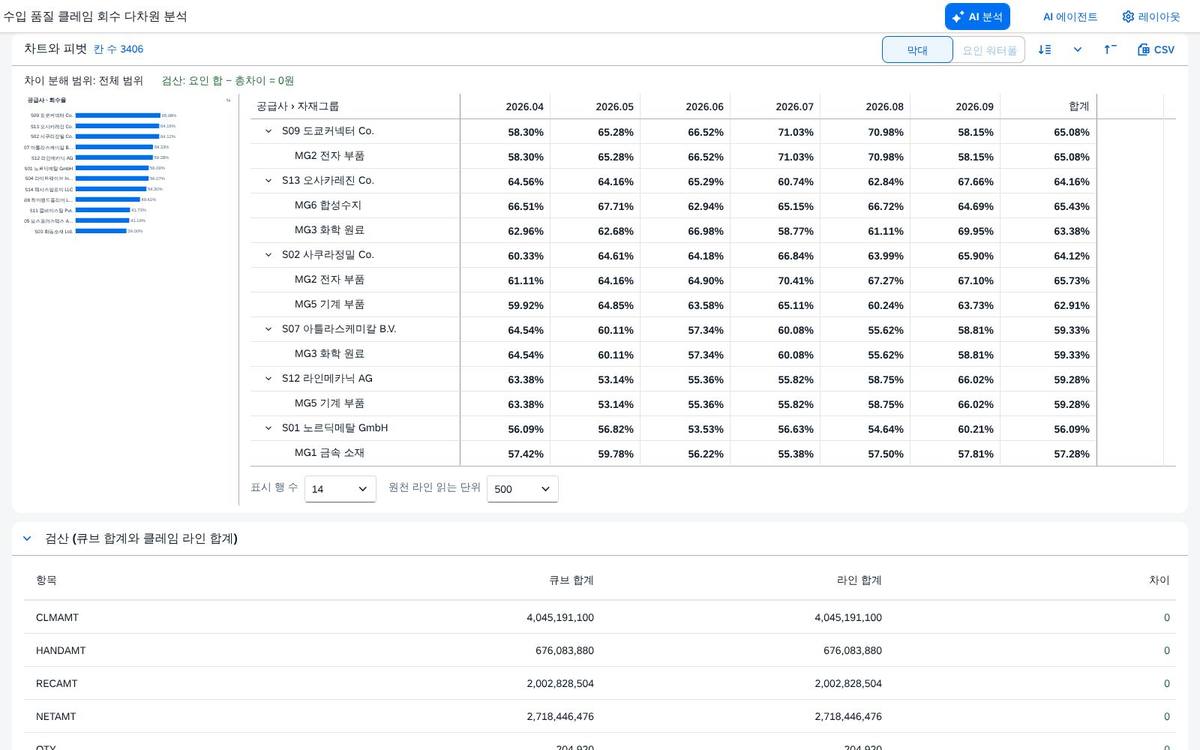Collapse the S01 노르딕메탈 GmbH row
Screen dimensions: 1200x750
tap(268, 428)
